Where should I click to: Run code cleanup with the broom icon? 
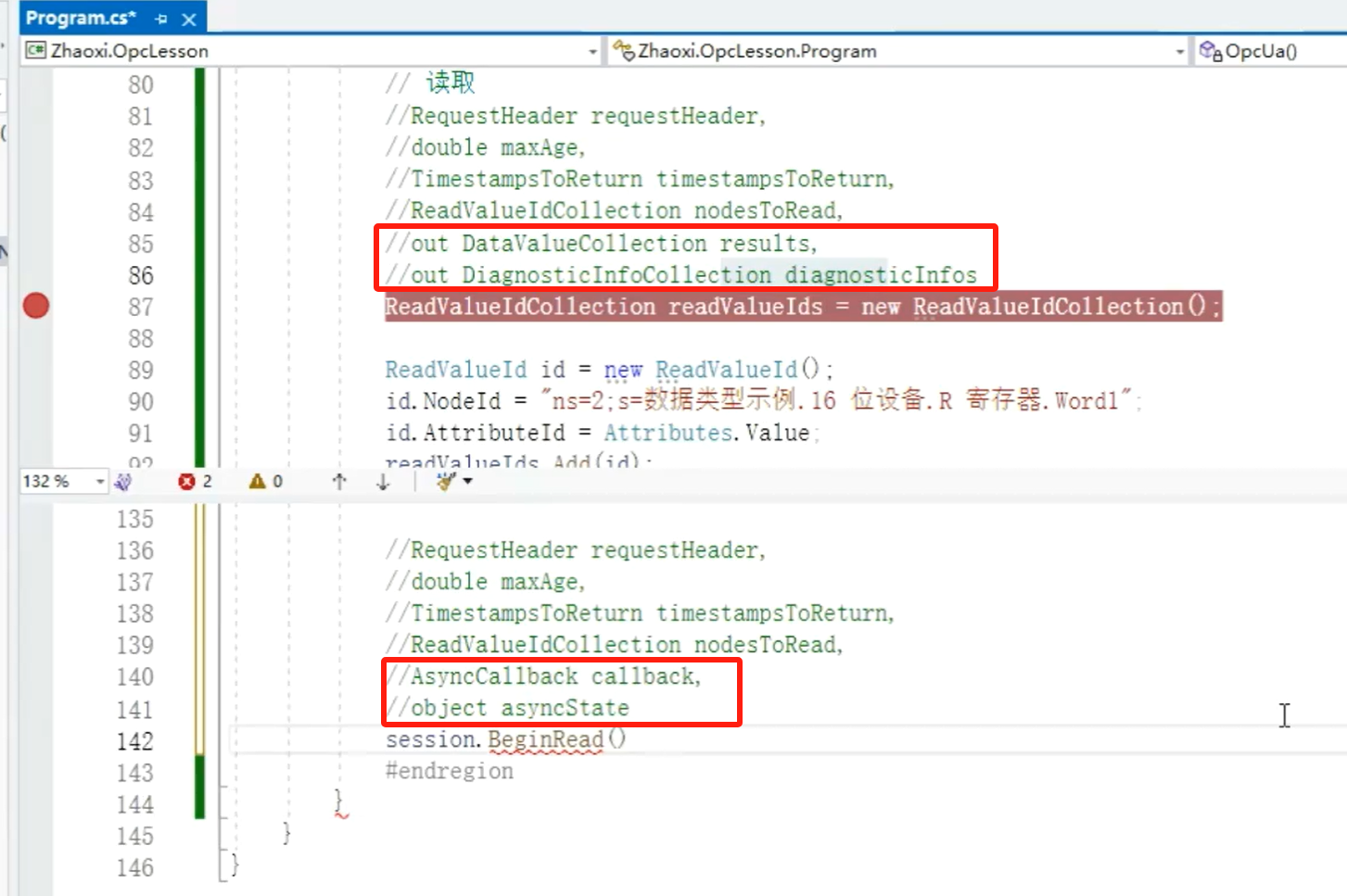click(446, 481)
